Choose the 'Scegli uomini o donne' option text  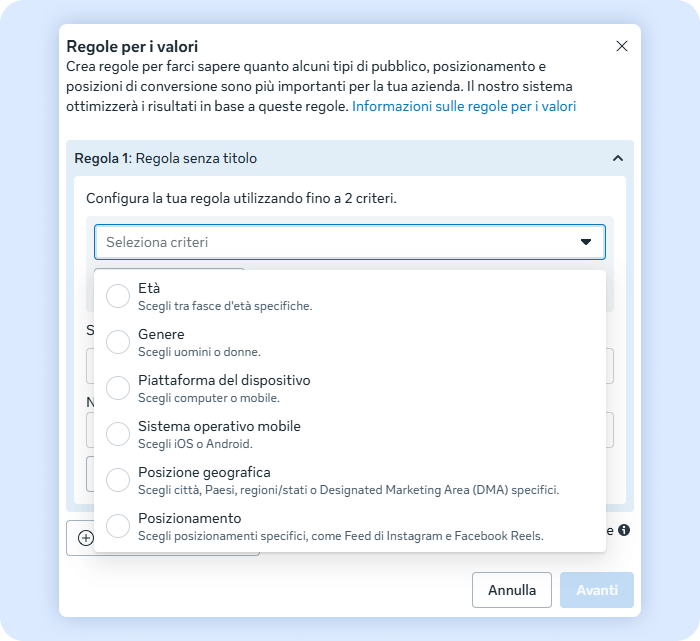pos(199,352)
